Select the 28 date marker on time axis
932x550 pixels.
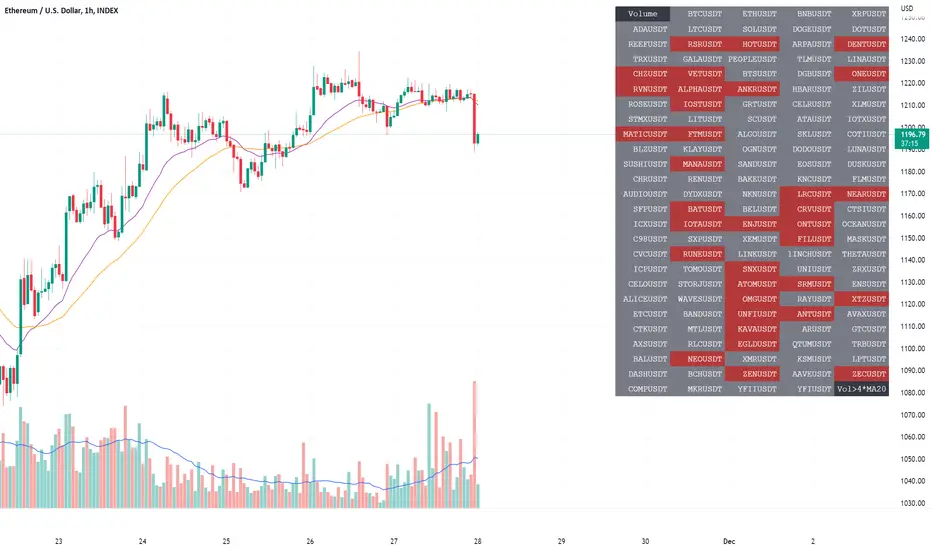click(x=477, y=541)
